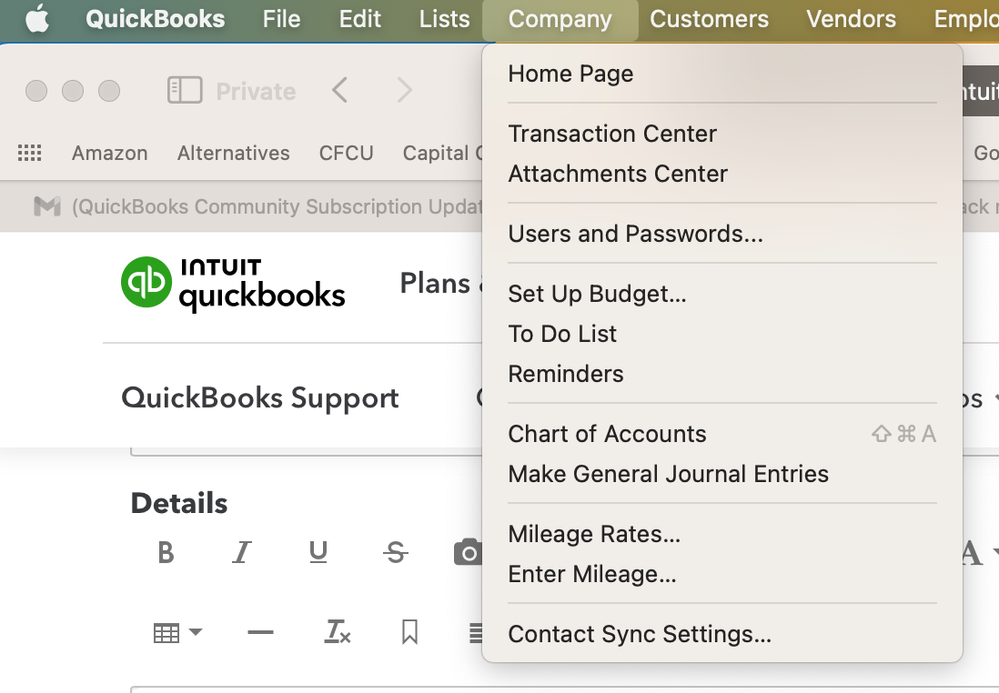Open the File menu
999x693 pixels.
click(x=281, y=18)
